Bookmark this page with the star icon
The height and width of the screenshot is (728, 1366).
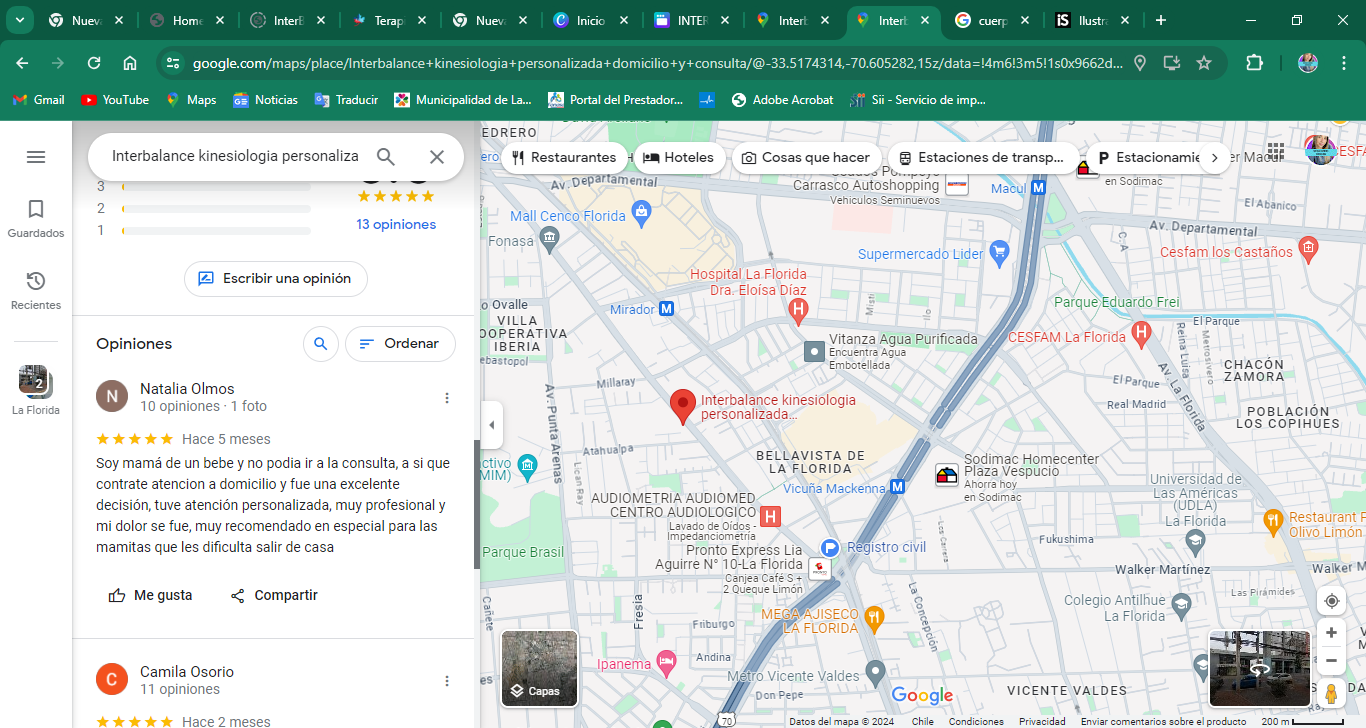point(1204,63)
